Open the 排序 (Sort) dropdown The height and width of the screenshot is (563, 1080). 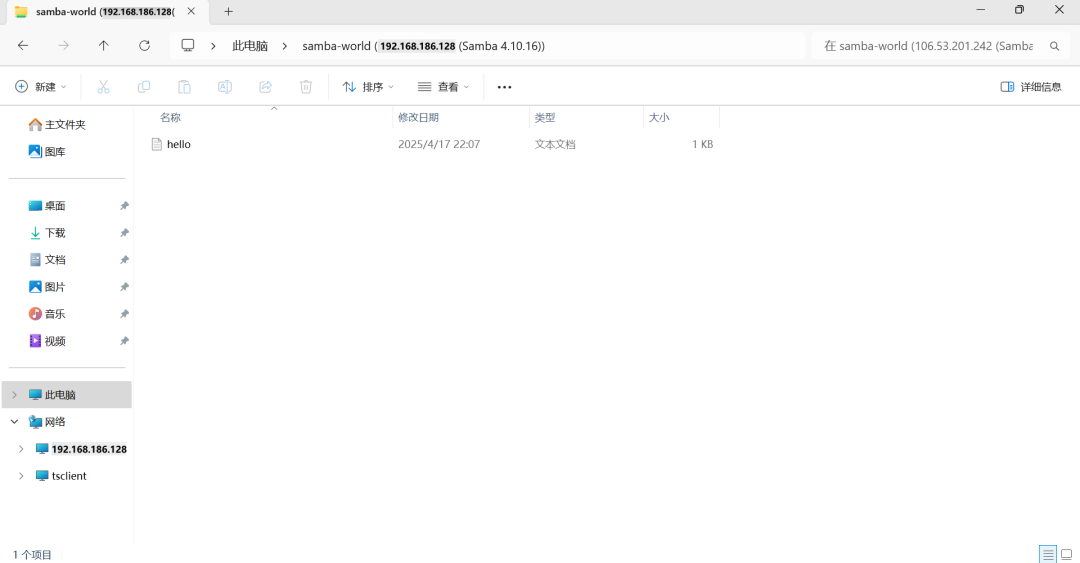368,87
